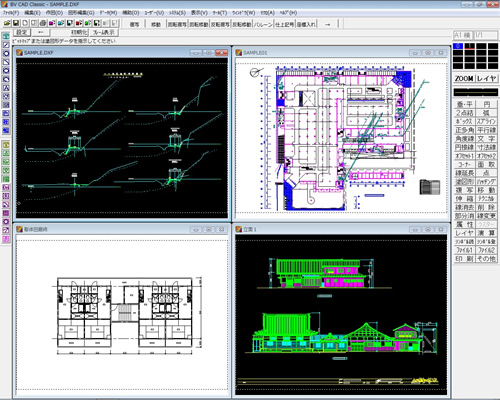500x400 pixels.
Task: Click the open folder icon in toolbar
Action: 7,23
